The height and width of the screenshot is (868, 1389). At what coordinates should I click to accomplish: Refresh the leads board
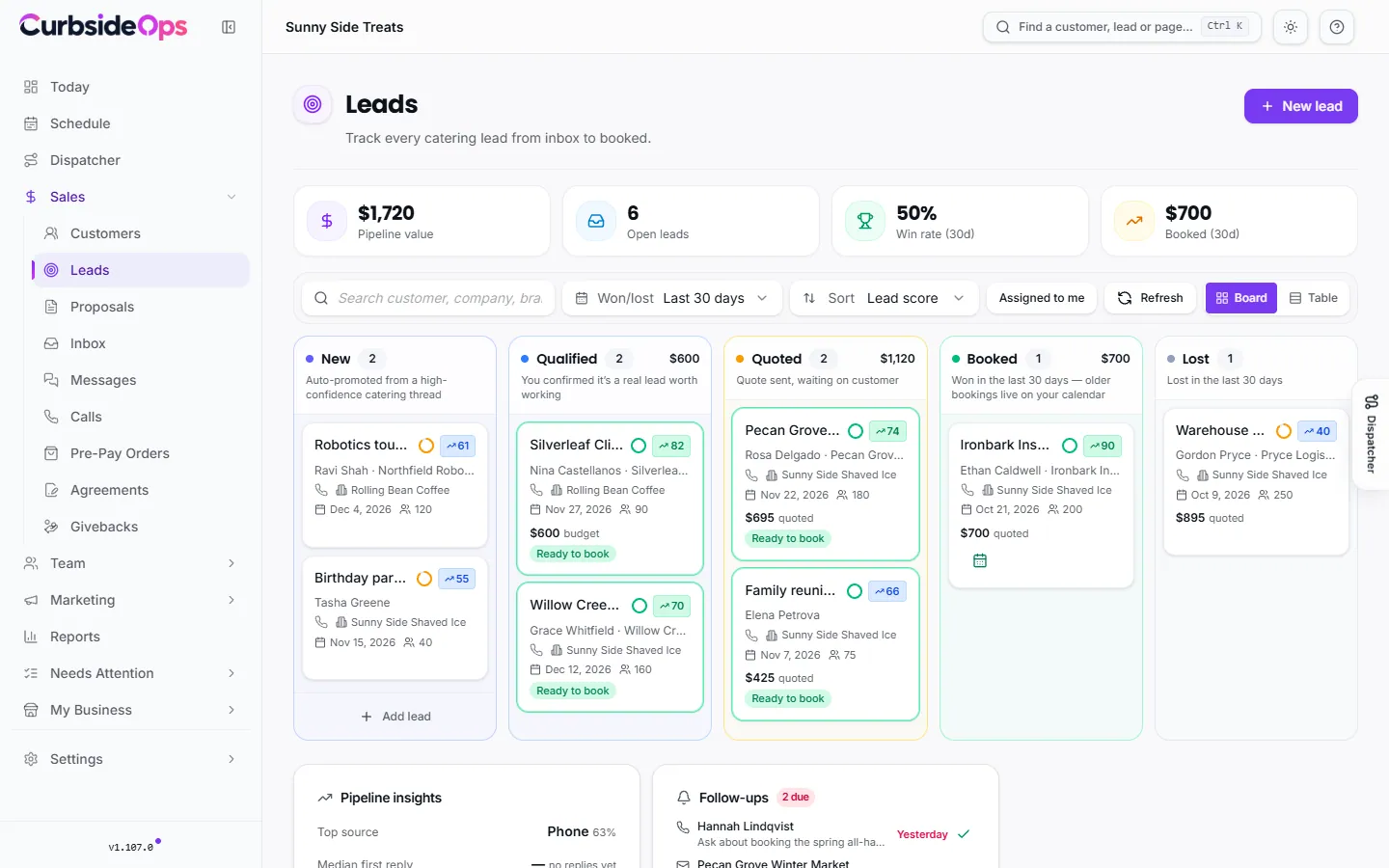pyautogui.click(x=1151, y=298)
